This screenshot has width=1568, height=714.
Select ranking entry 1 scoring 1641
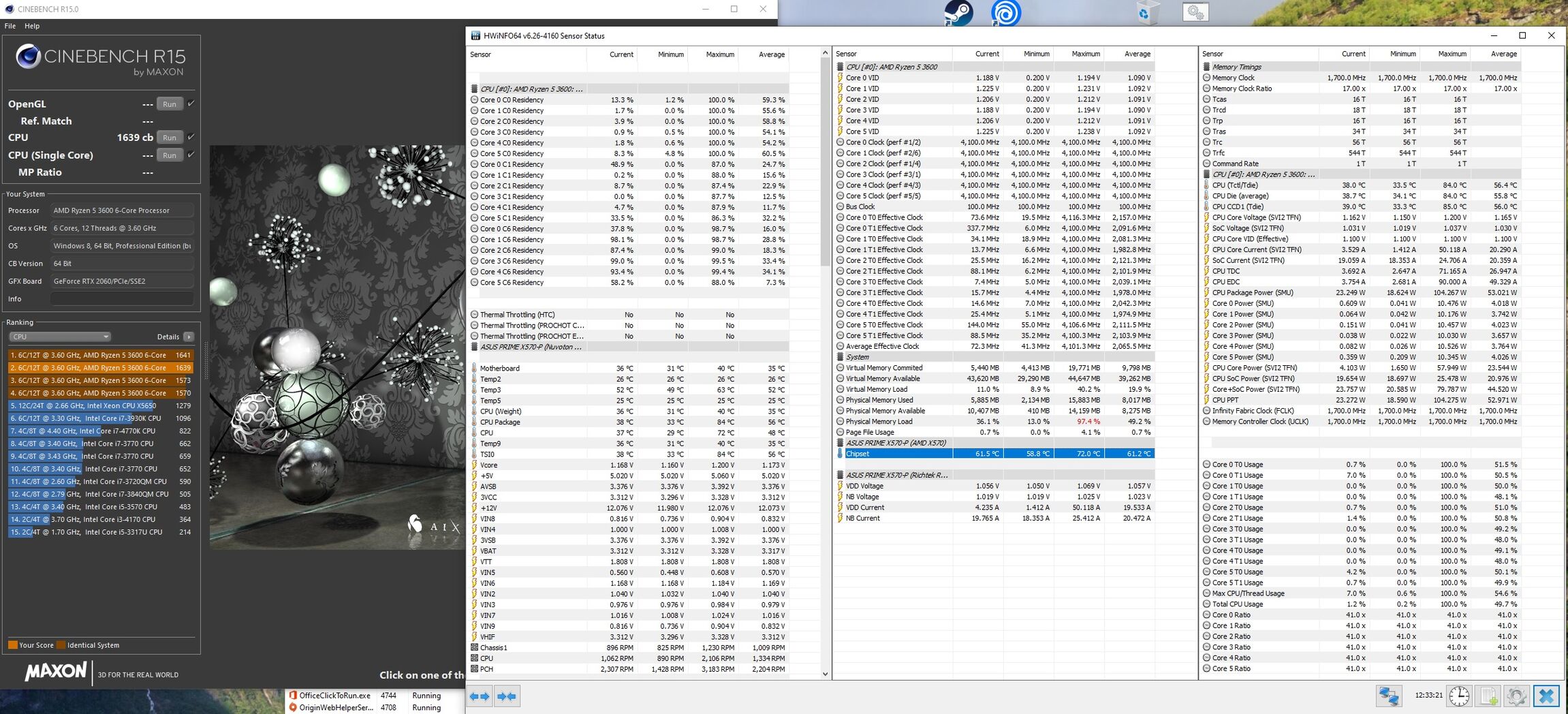[x=101, y=355]
